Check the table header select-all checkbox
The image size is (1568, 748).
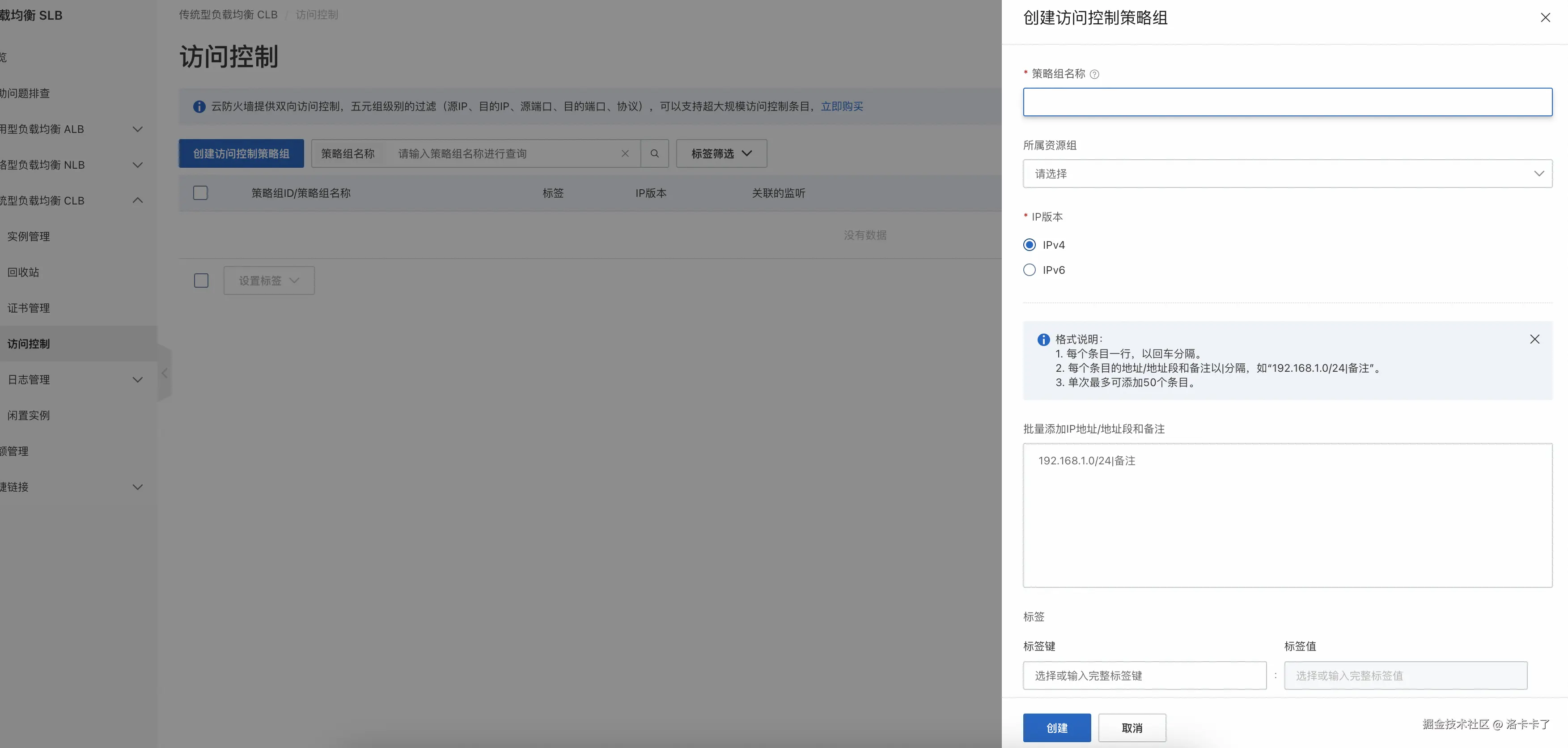200,193
